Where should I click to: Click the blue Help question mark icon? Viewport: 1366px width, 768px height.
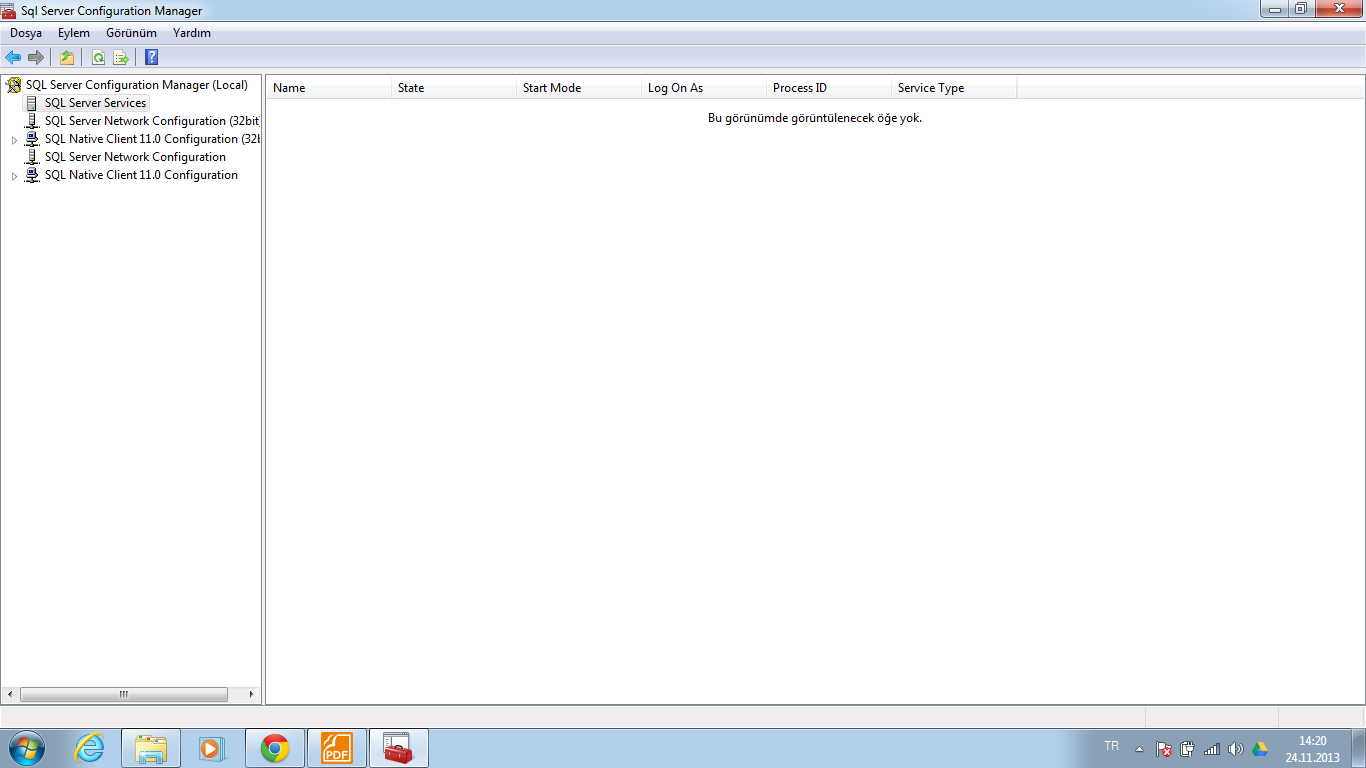click(x=152, y=57)
